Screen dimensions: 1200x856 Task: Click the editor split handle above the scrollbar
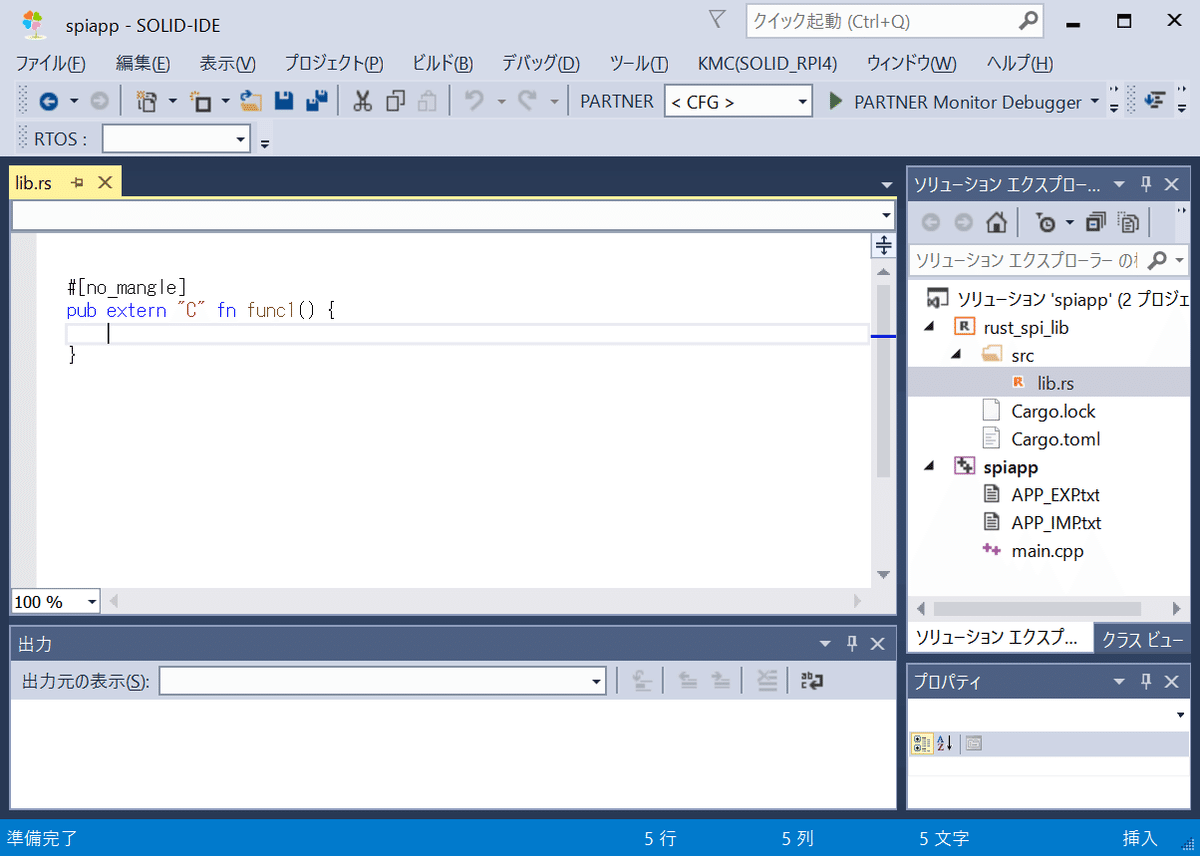pyautogui.click(x=883, y=244)
